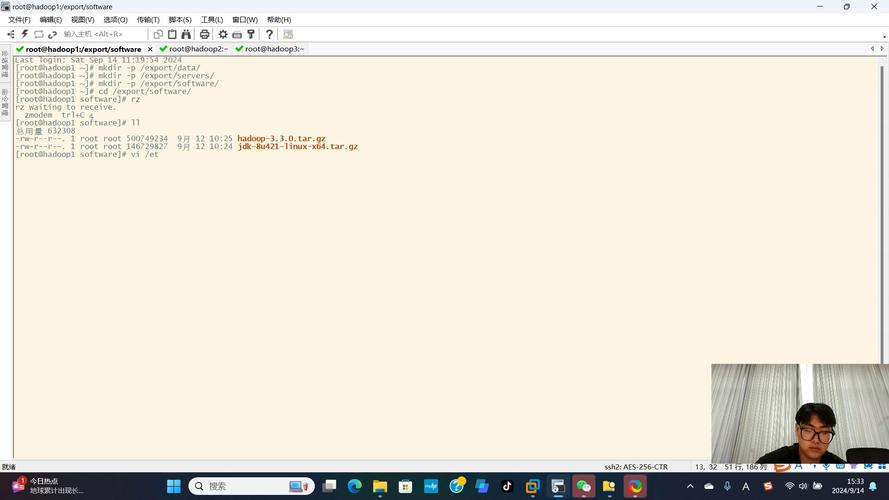Open the 脚本(S) menu

click(180, 20)
